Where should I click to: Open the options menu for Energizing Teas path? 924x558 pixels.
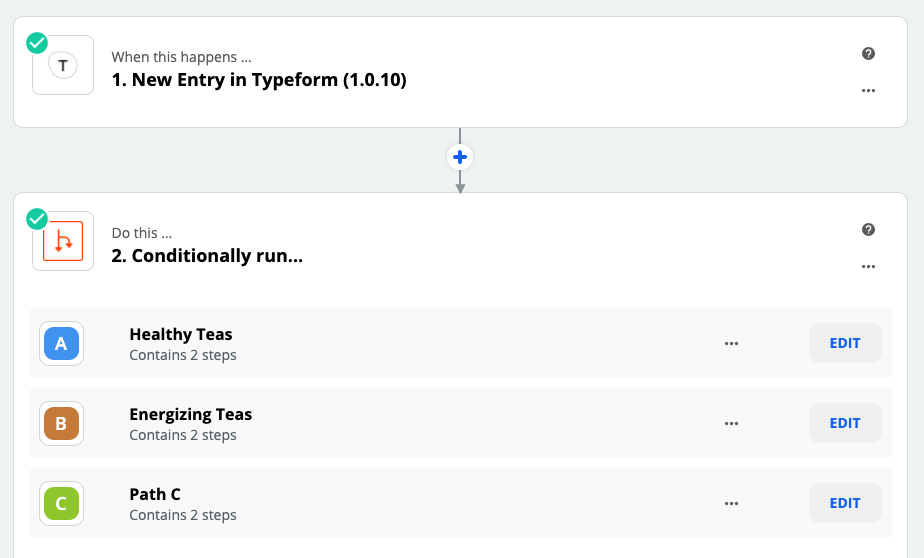click(x=731, y=424)
